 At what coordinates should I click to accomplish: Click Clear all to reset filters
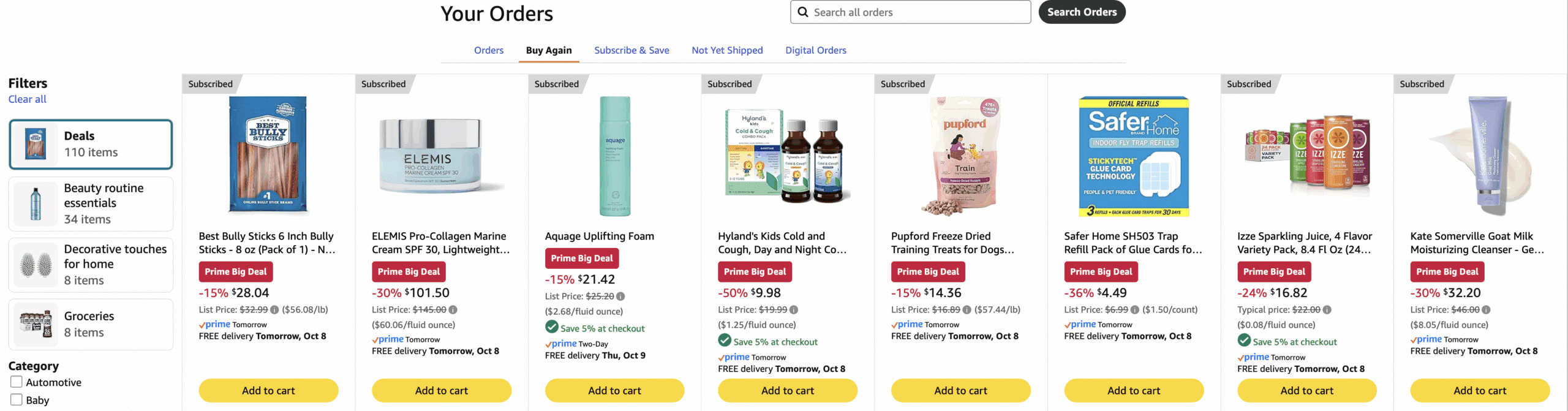pyautogui.click(x=27, y=99)
